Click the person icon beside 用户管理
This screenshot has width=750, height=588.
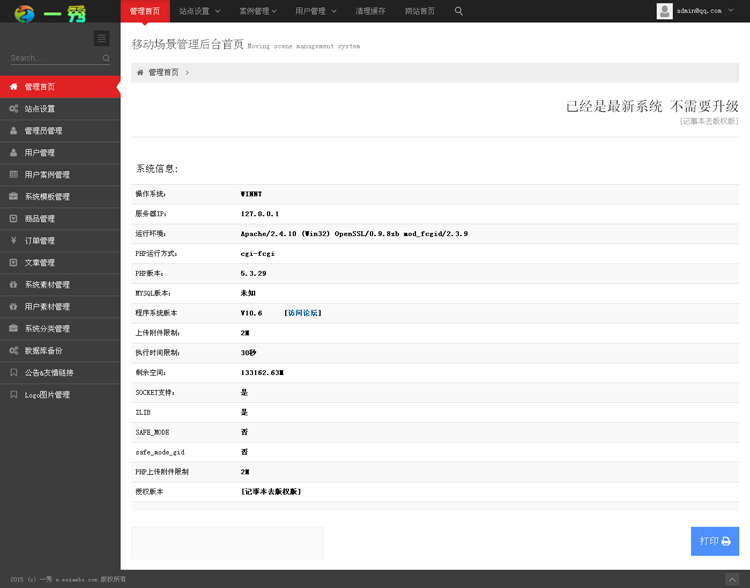(14, 153)
